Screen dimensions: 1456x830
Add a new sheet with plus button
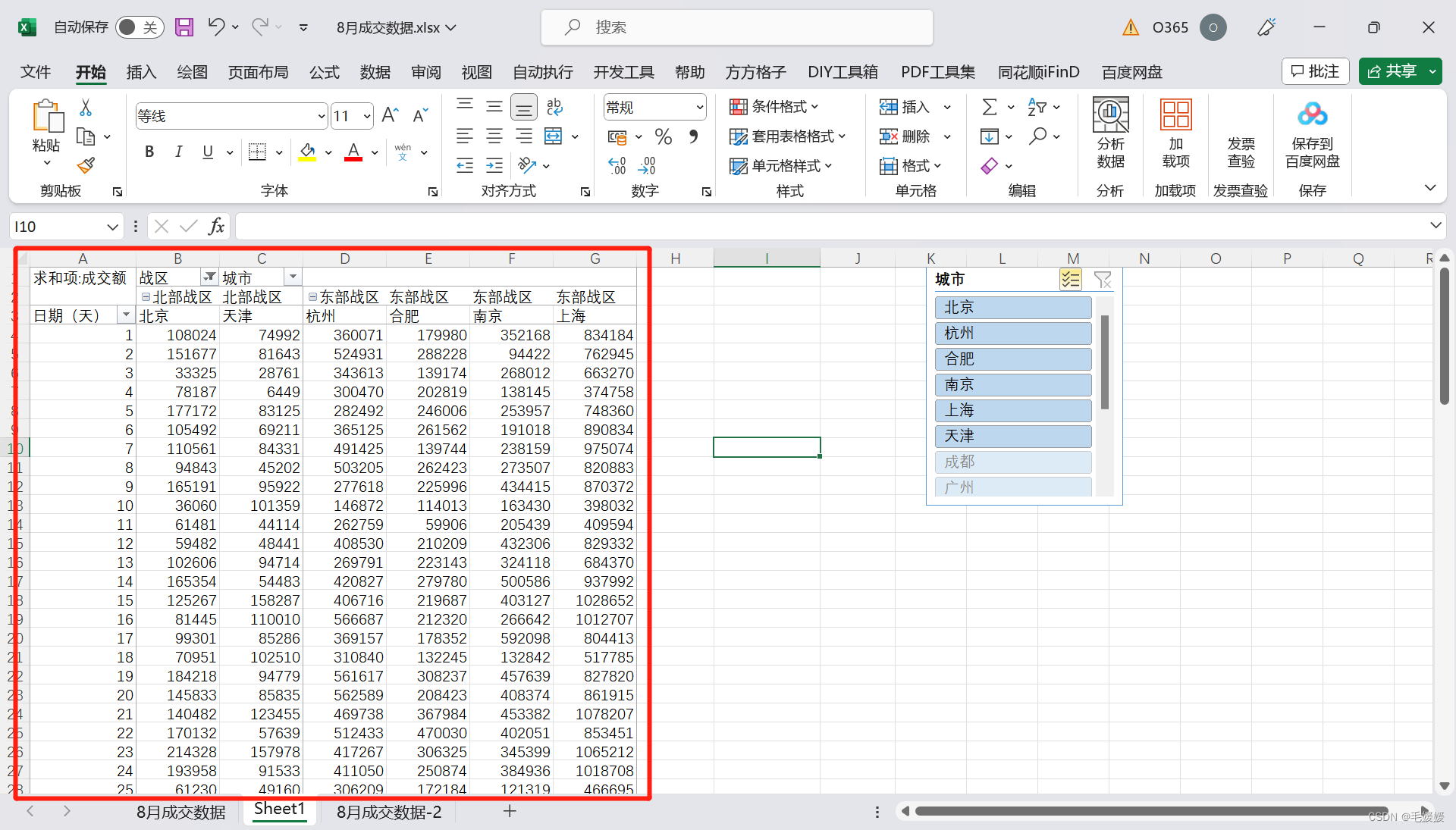coord(510,811)
